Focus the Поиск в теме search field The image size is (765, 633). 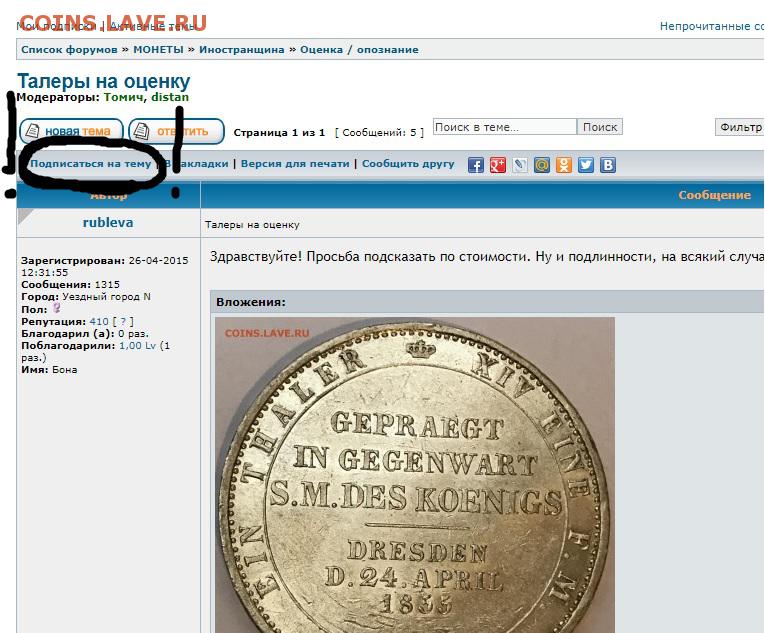(504, 127)
